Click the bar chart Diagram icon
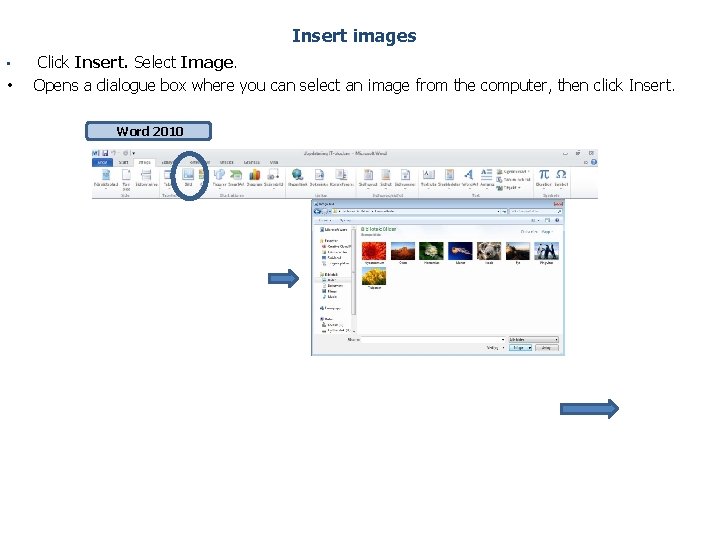The image size is (720, 540). click(x=254, y=174)
